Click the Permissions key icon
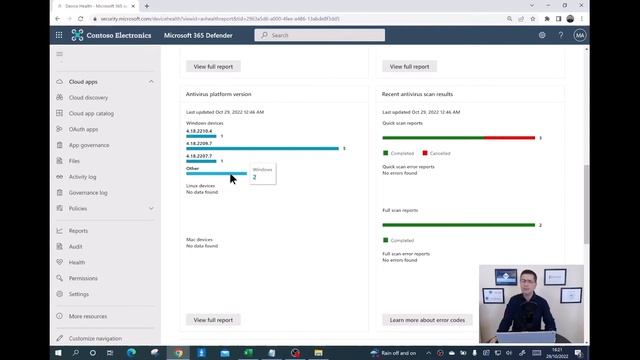The image size is (640, 360). tap(60, 278)
